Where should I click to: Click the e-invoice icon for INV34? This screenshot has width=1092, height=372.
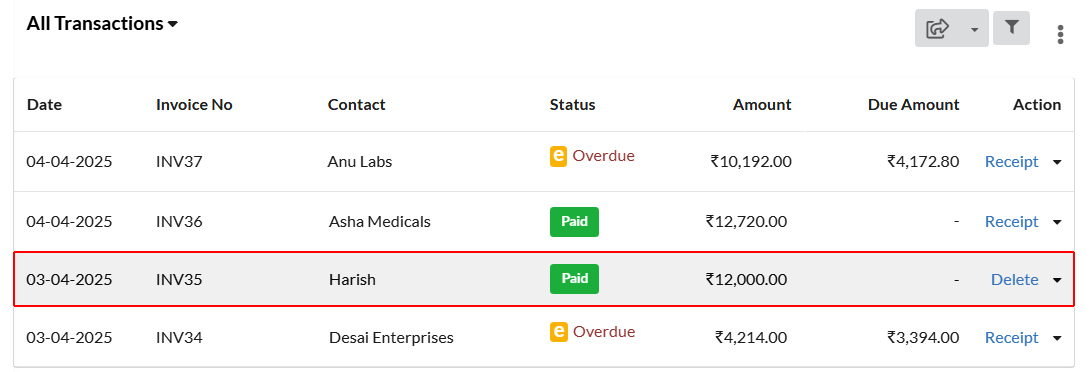558,332
